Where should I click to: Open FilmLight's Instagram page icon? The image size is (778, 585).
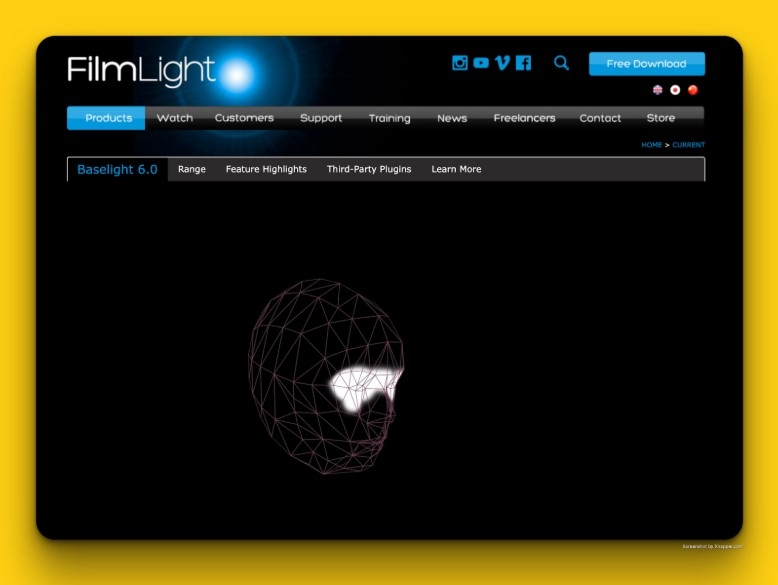click(460, 63)
